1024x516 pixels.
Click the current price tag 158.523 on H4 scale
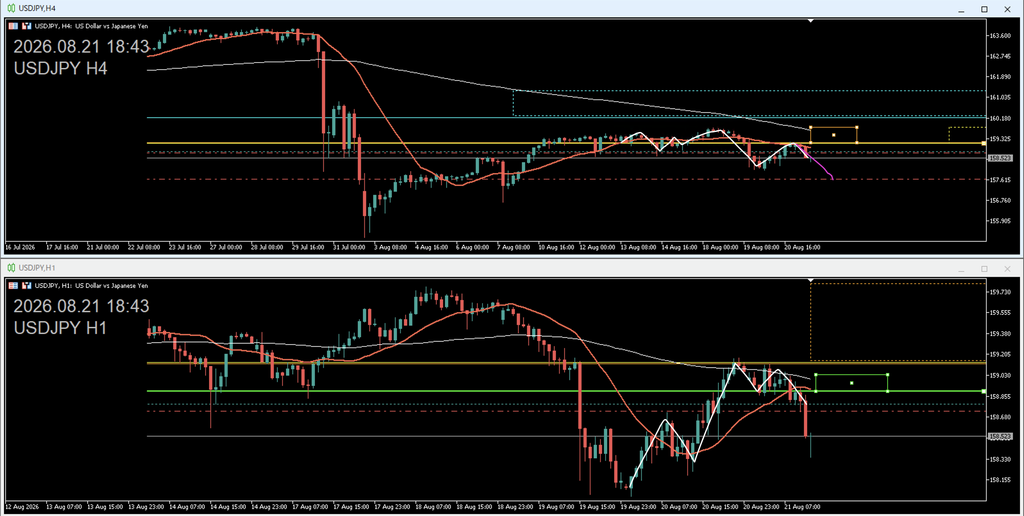point(1000,158)
